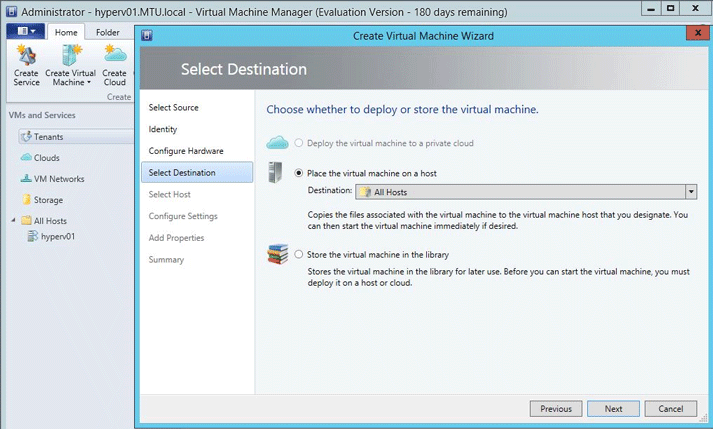Click the Next button

coord(613,408)
